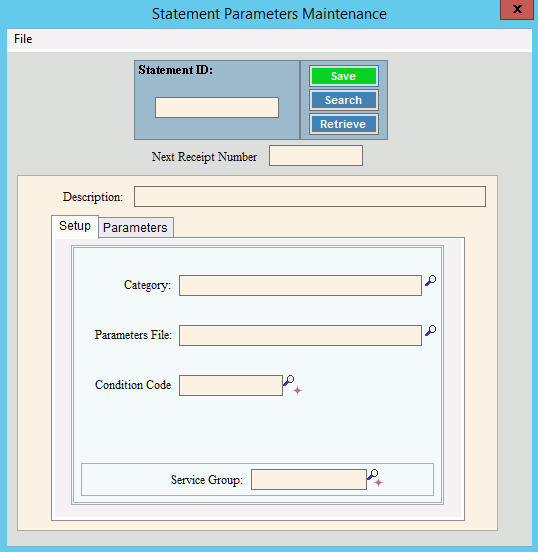
Task: Switch to the Parameters tab
Action: 135,227
